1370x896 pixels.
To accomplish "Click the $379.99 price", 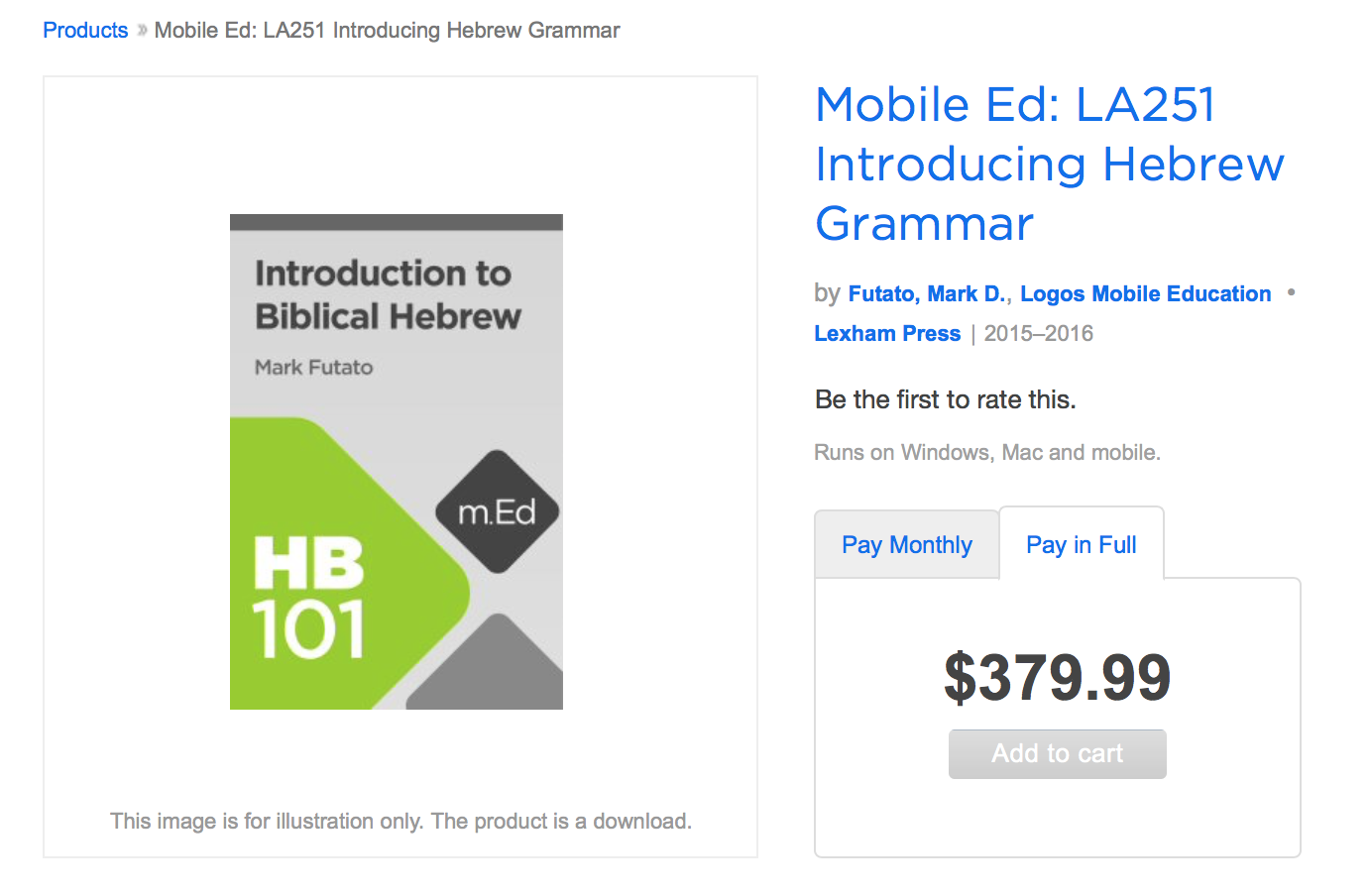I will pos(1057,678).
